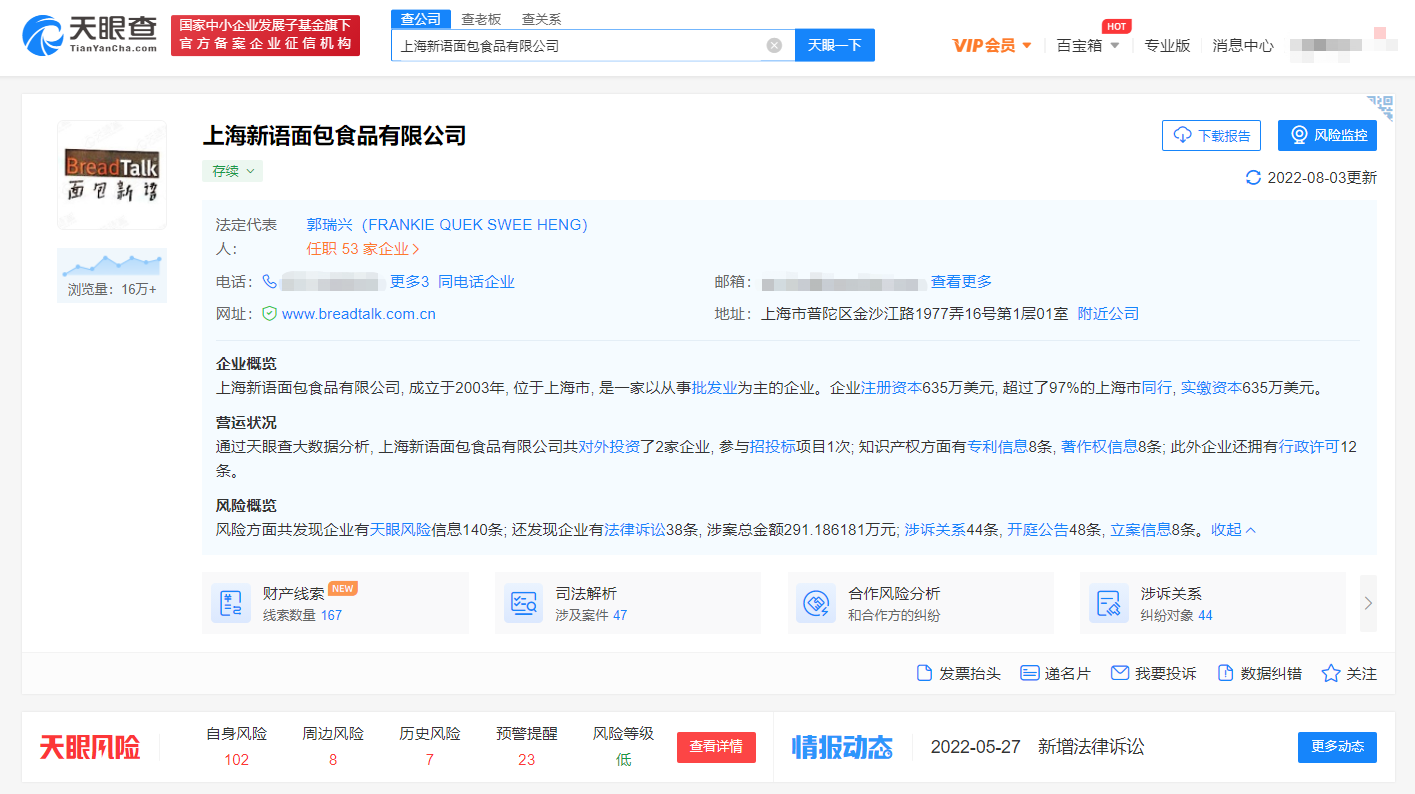
Task: Expand the VIP会员 dropdown menu
Action: [992, 45]
